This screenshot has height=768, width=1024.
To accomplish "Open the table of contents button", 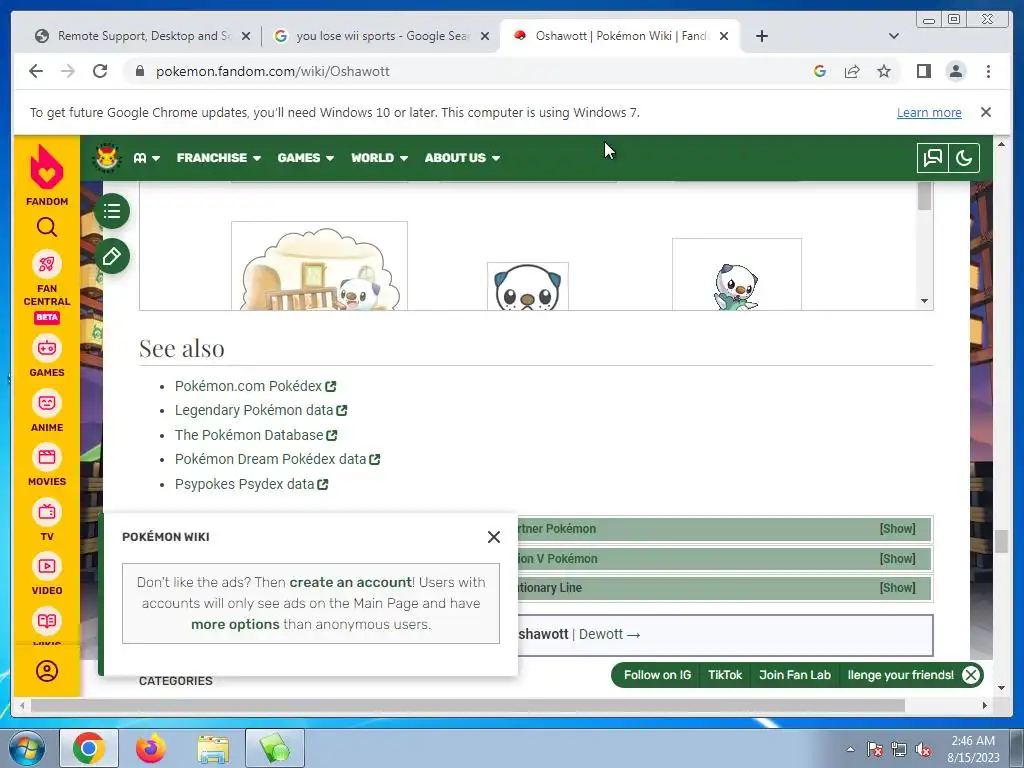I will click(x=112, y=211).
